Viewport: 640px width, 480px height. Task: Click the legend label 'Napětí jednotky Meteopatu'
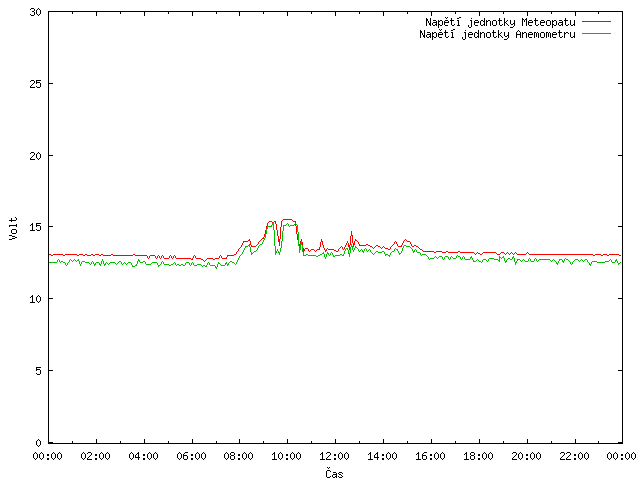[x=500, y=22]
